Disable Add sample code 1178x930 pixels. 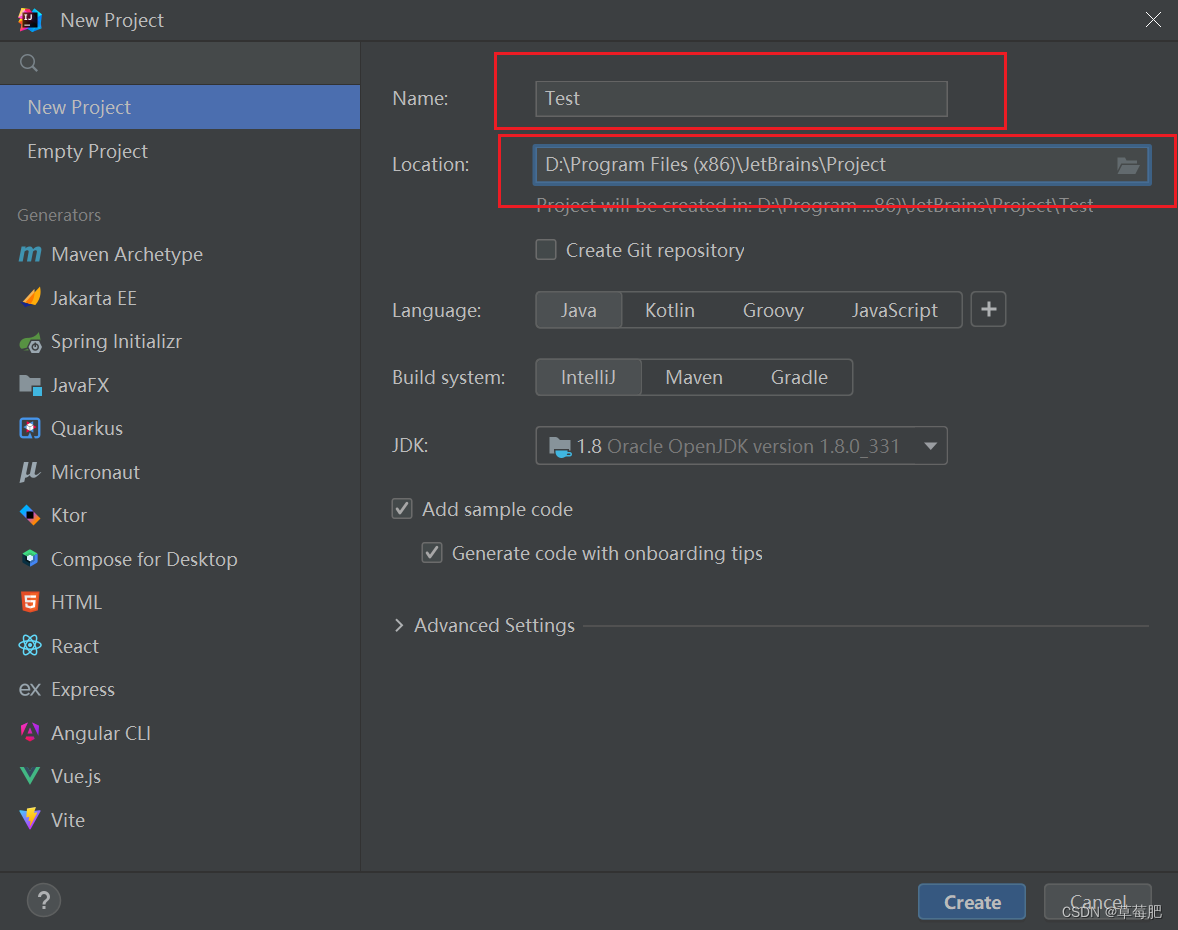401,508
